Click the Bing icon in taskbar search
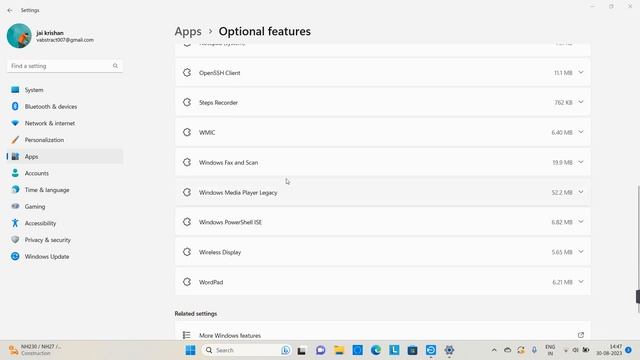The image size is (640, 360). point(285,350)
